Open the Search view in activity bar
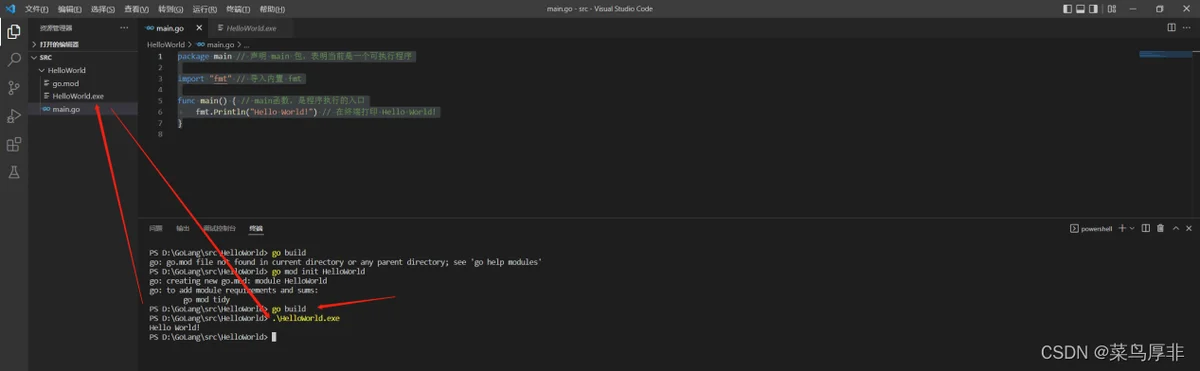This screenshot has height=371, width=1200. 14,60
